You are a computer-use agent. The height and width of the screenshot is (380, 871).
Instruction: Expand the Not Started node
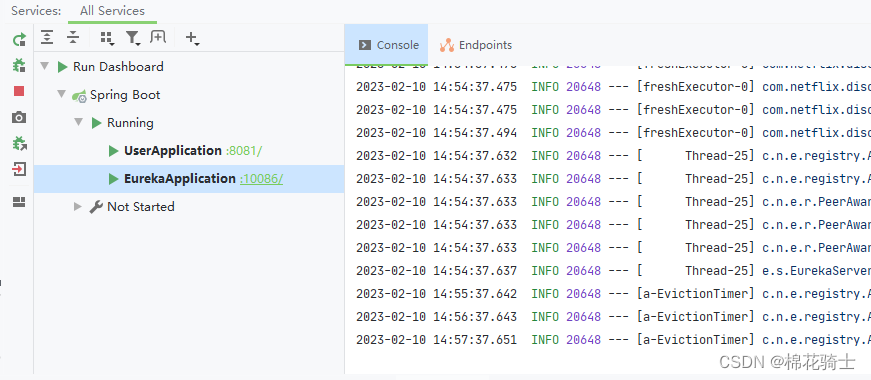tap(78, 207)
